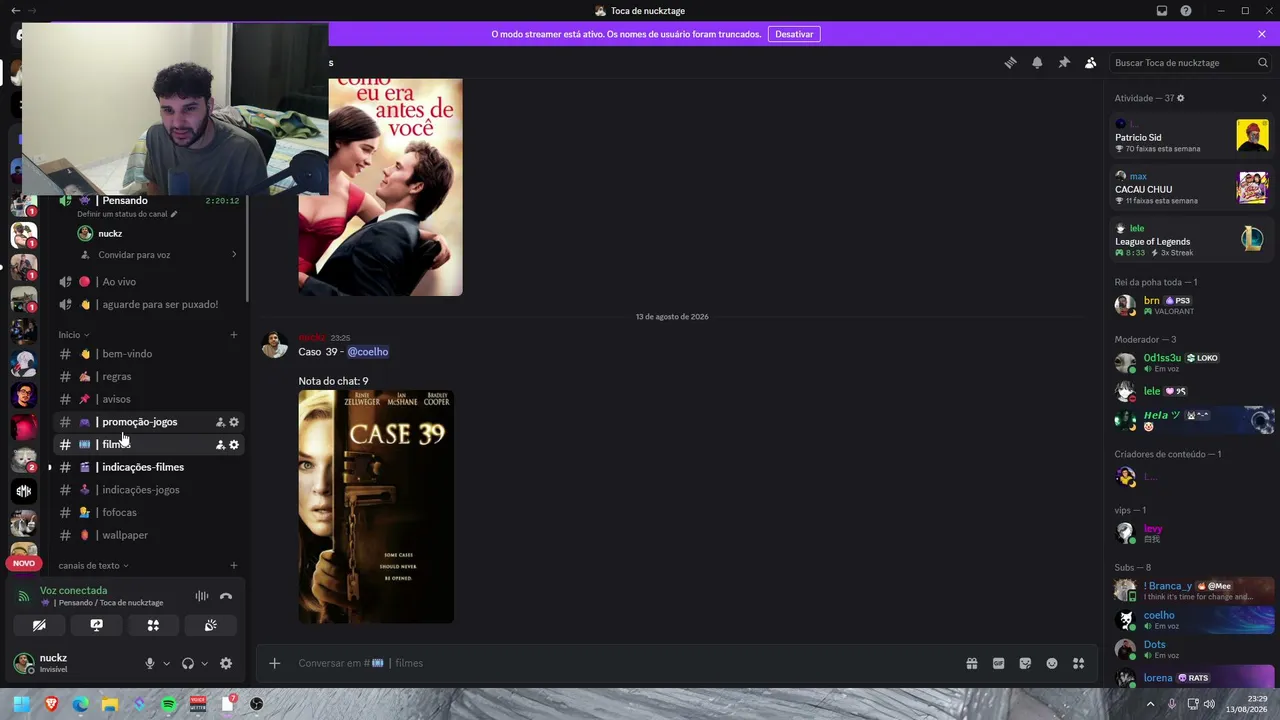Start an activity from voice controls
The height and width of the screenshot is (720, 1280).
pyautogui.click(x=153, y=625)
